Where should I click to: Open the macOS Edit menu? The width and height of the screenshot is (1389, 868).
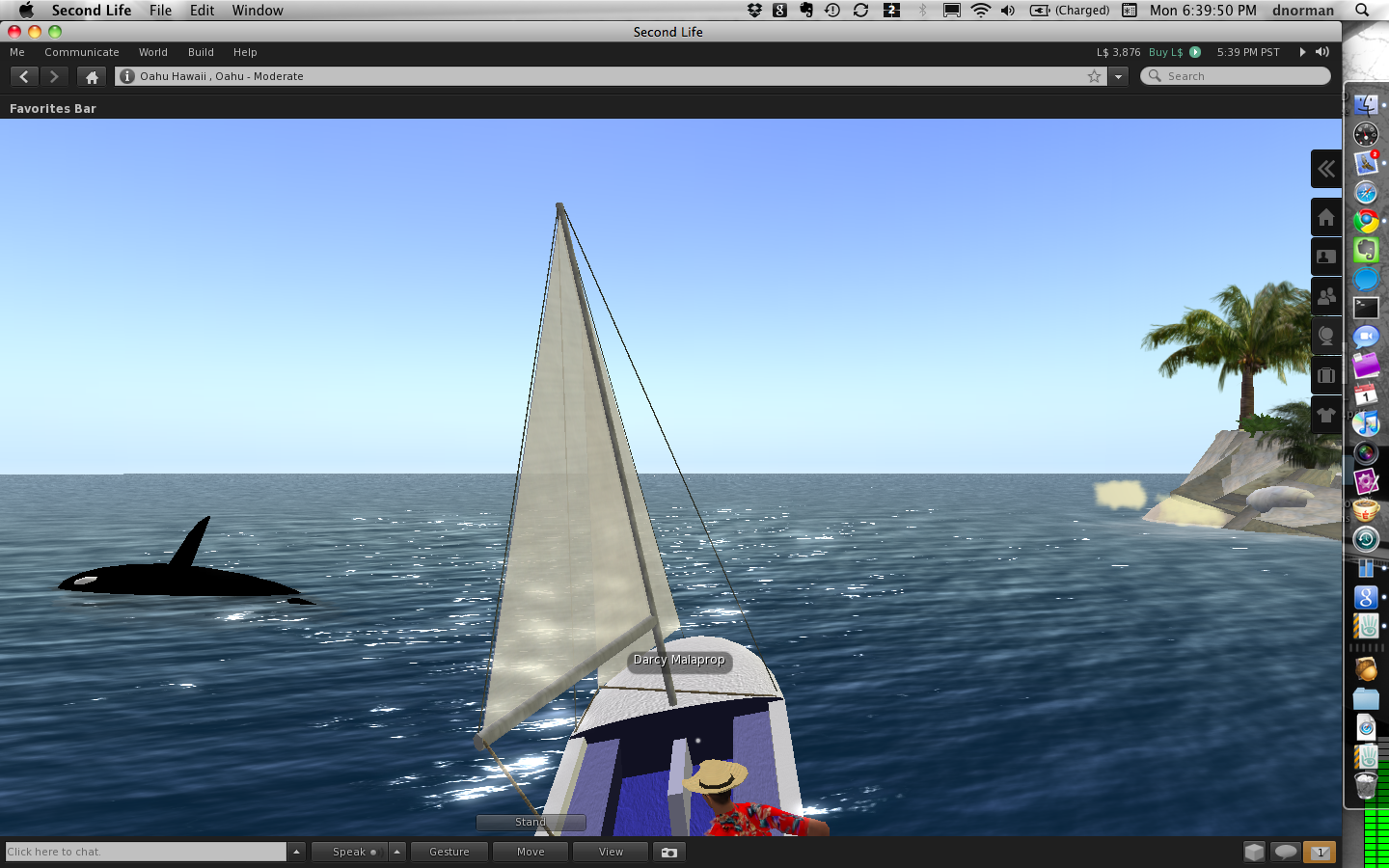point(202,11)
